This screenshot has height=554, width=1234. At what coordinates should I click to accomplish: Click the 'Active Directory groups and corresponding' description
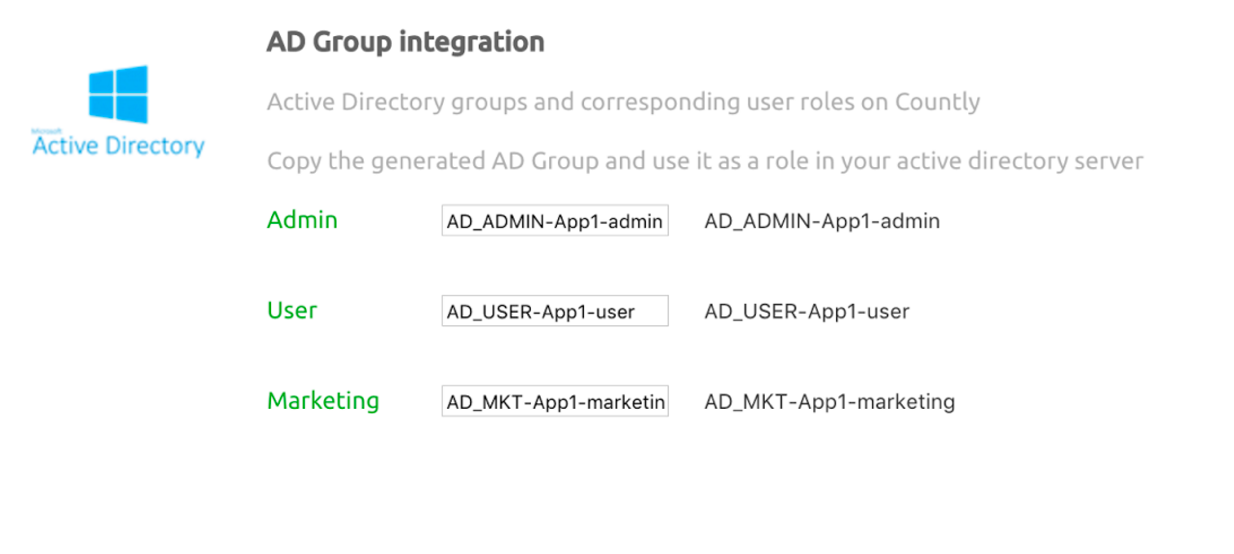[x=623, y=102]
